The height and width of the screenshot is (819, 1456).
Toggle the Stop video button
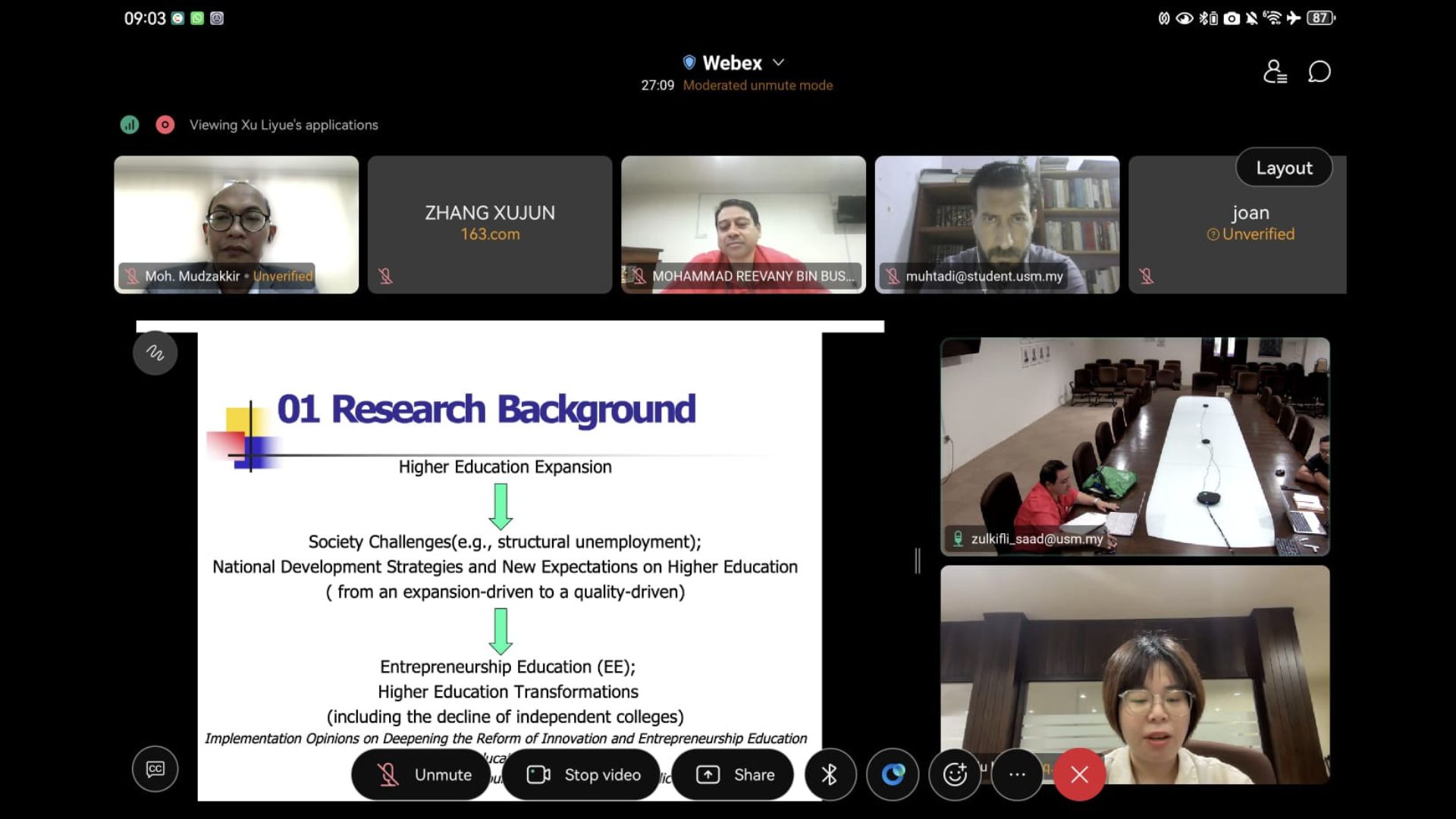tap(582, 774)
